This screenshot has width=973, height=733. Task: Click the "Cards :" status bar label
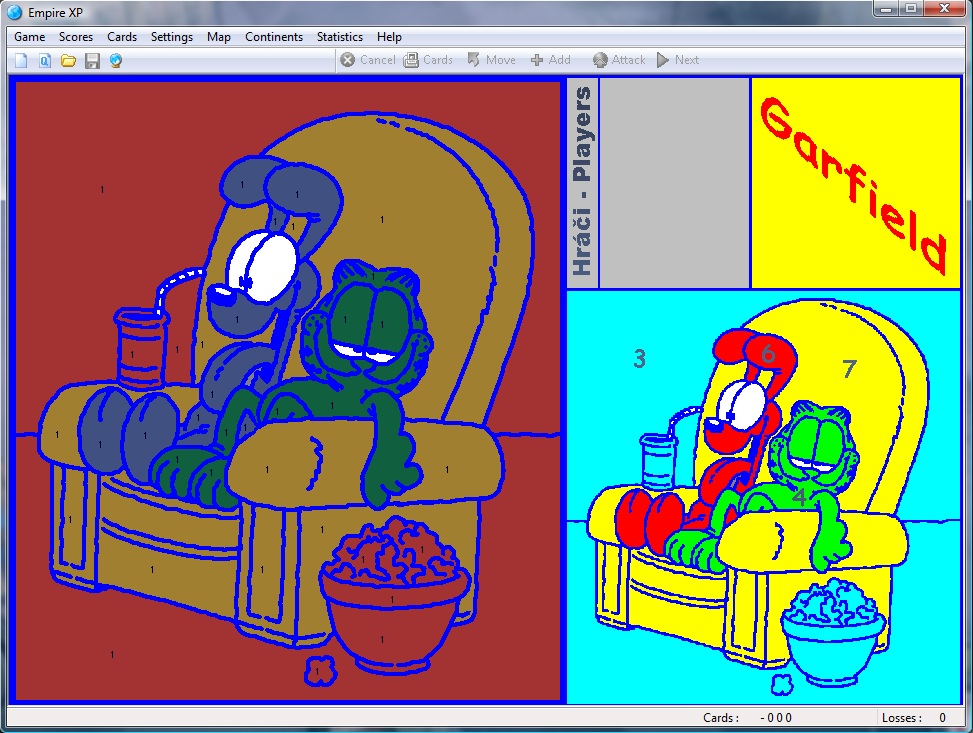pos(720,717)
